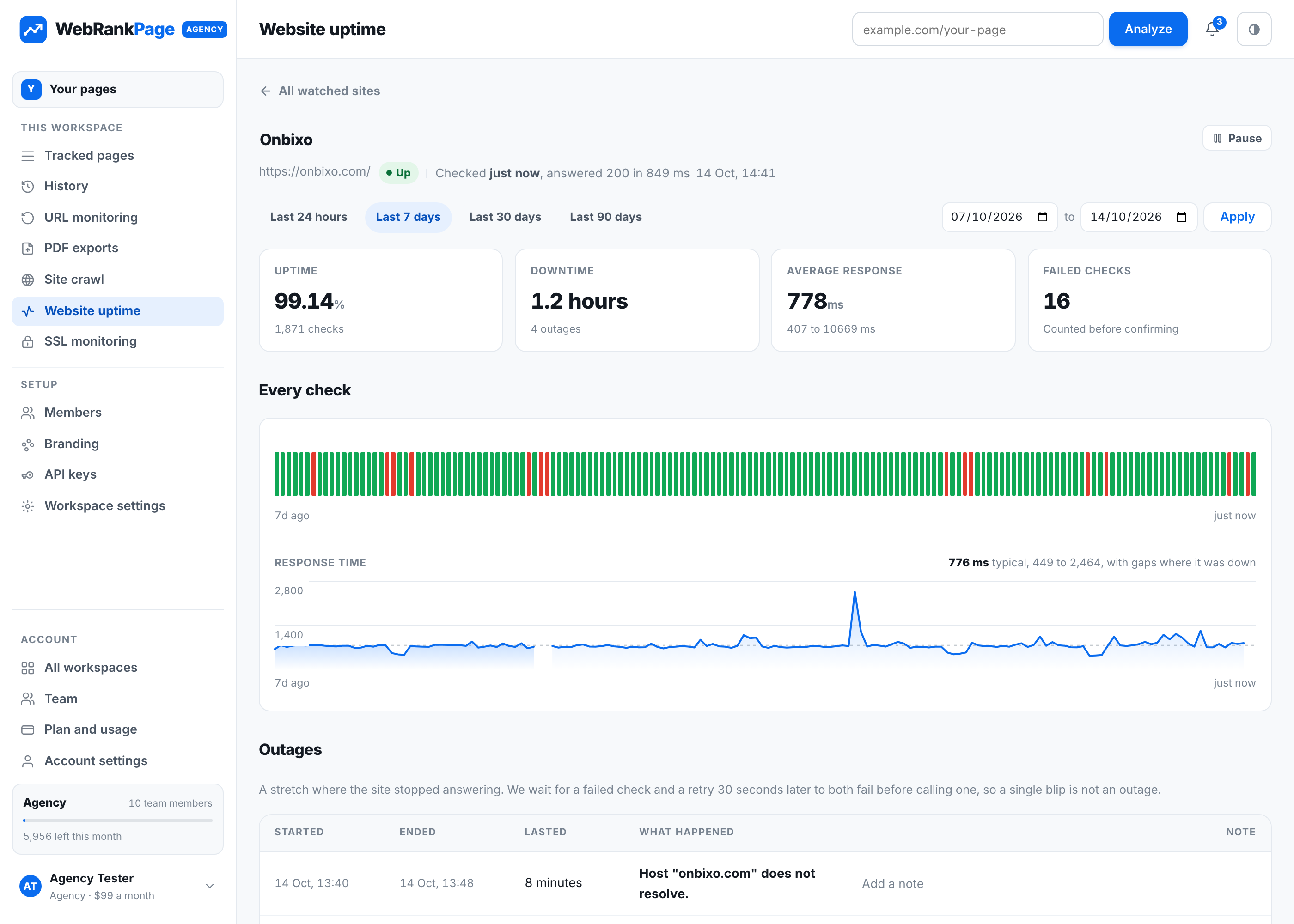Click the URL monitoring refresh icon
The height and width of the screenshot is (924, 1294).
click(27, 217)
